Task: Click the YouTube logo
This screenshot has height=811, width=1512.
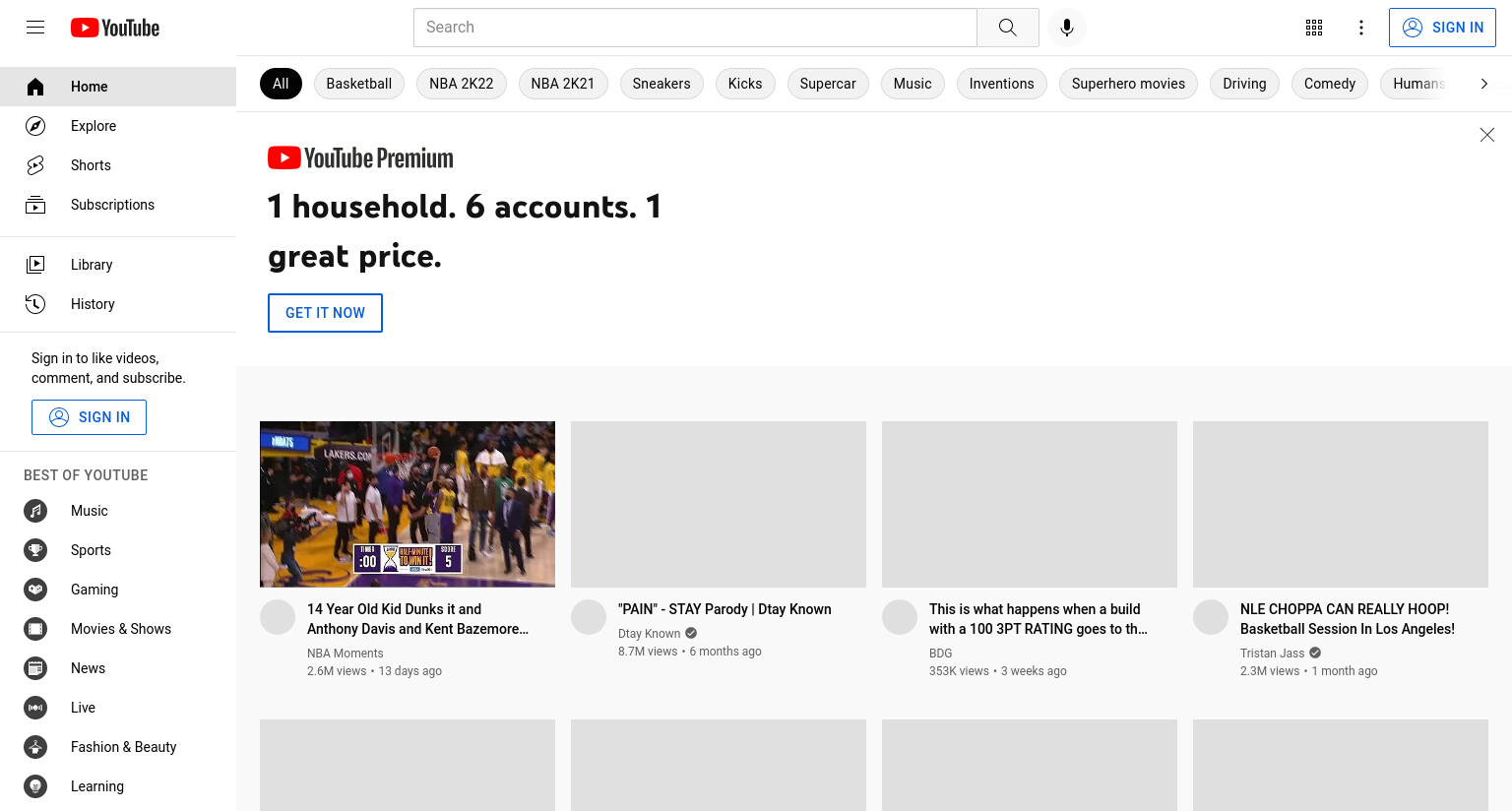Action: pos(115,28)
